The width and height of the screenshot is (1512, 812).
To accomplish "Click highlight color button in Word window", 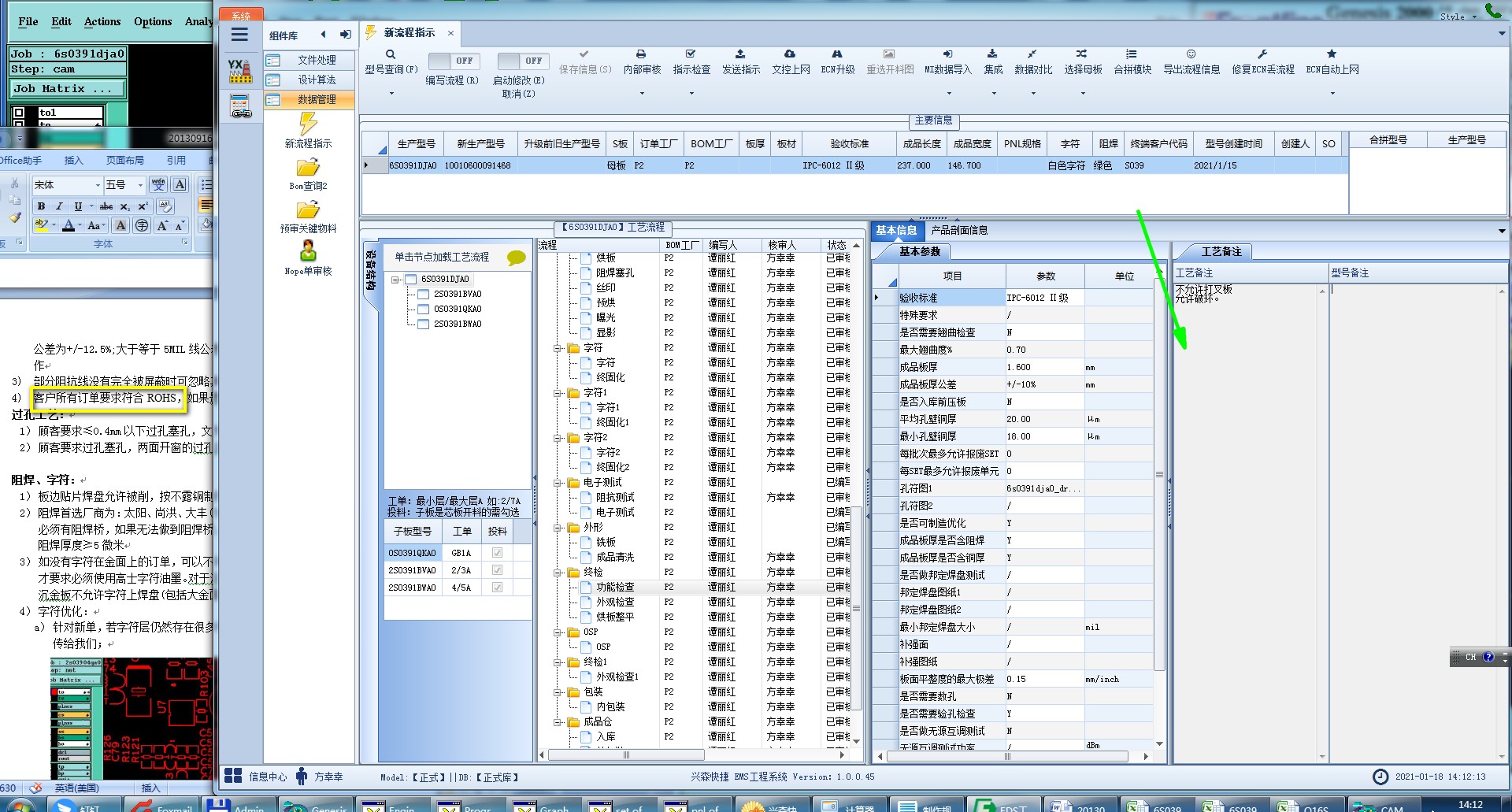I will point(41,225).
